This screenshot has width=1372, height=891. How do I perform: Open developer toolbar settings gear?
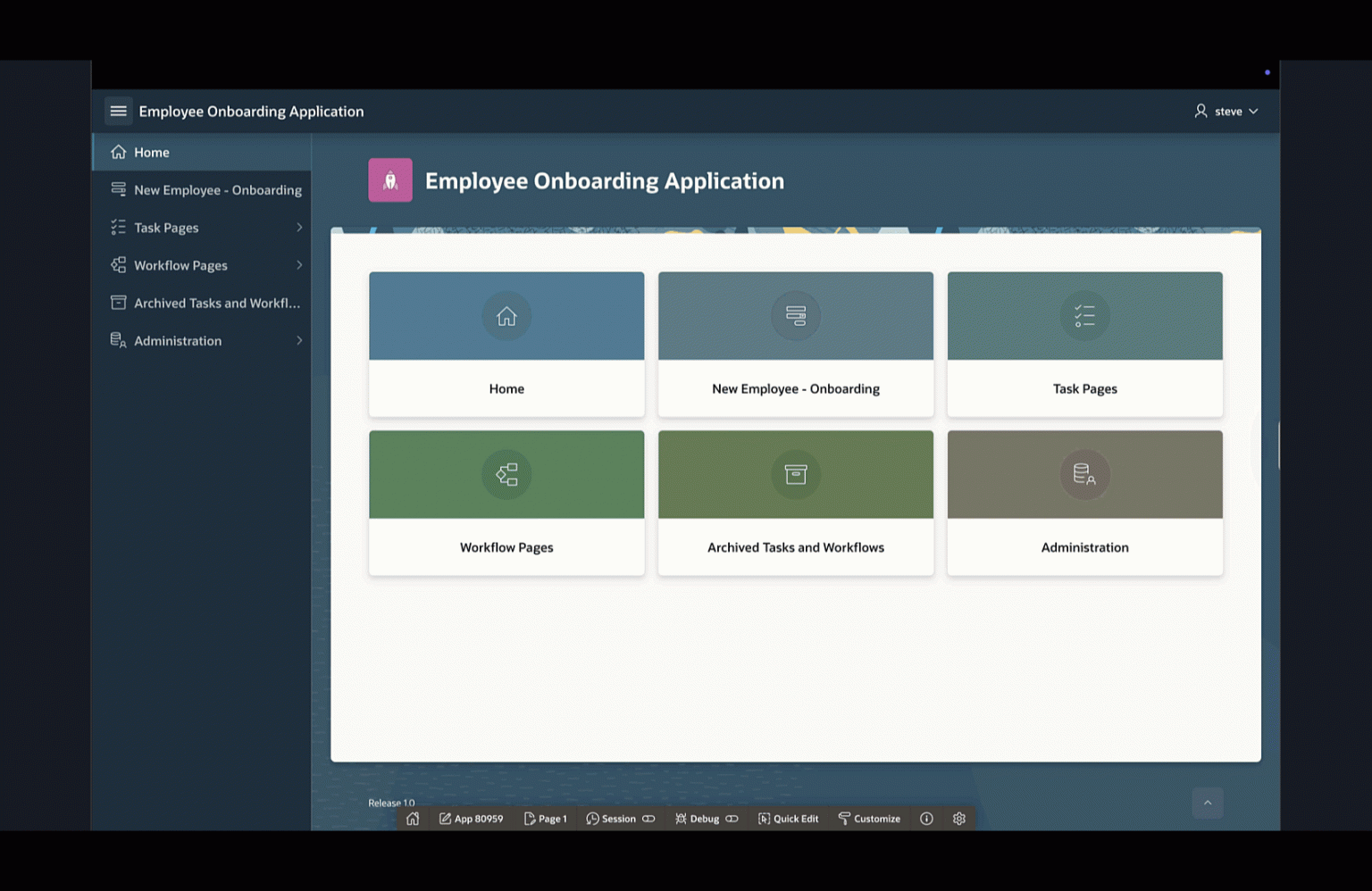click(959, 819)
